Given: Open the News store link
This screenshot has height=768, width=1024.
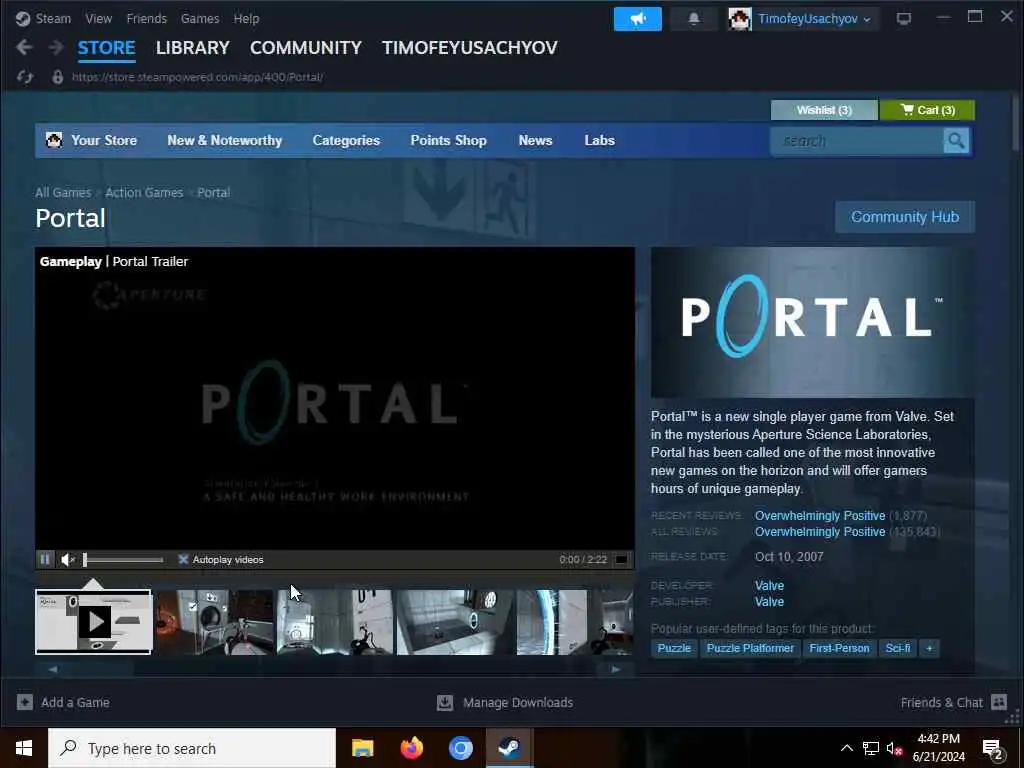Looking at the screenshot, I should point(536,140).
